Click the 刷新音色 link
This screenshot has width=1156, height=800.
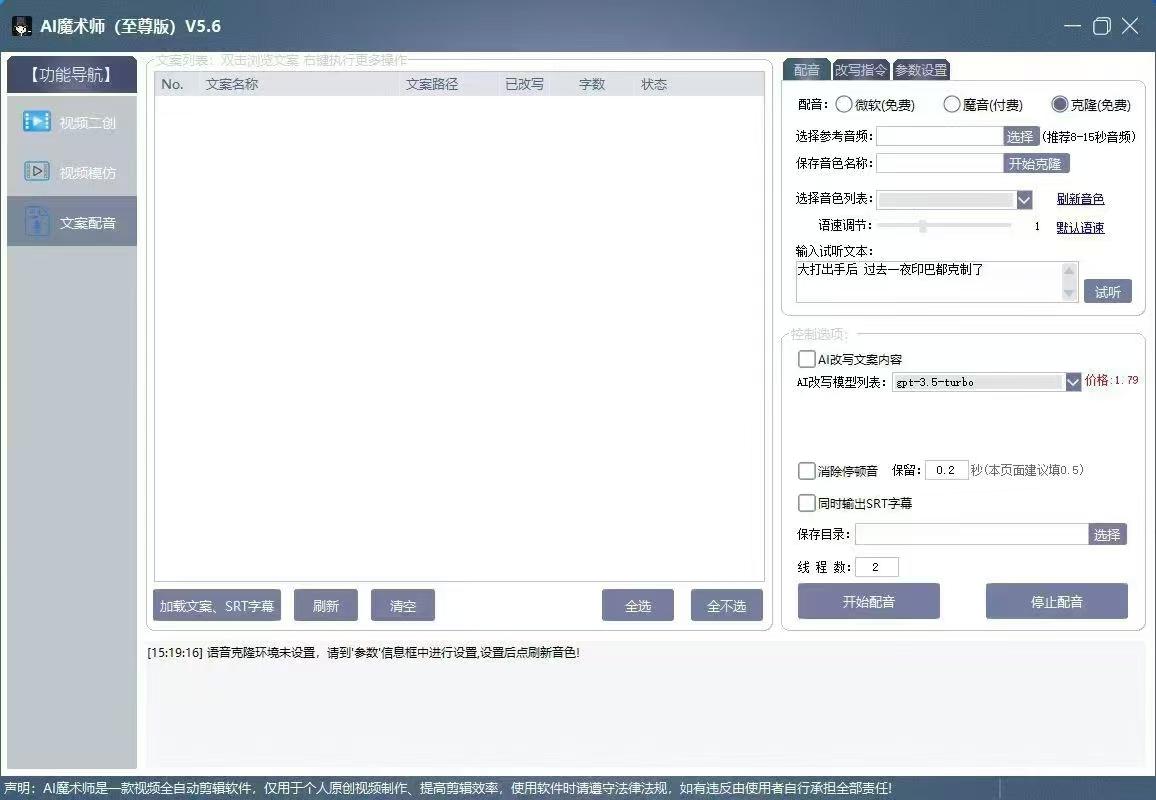[x=1081, y=199]
